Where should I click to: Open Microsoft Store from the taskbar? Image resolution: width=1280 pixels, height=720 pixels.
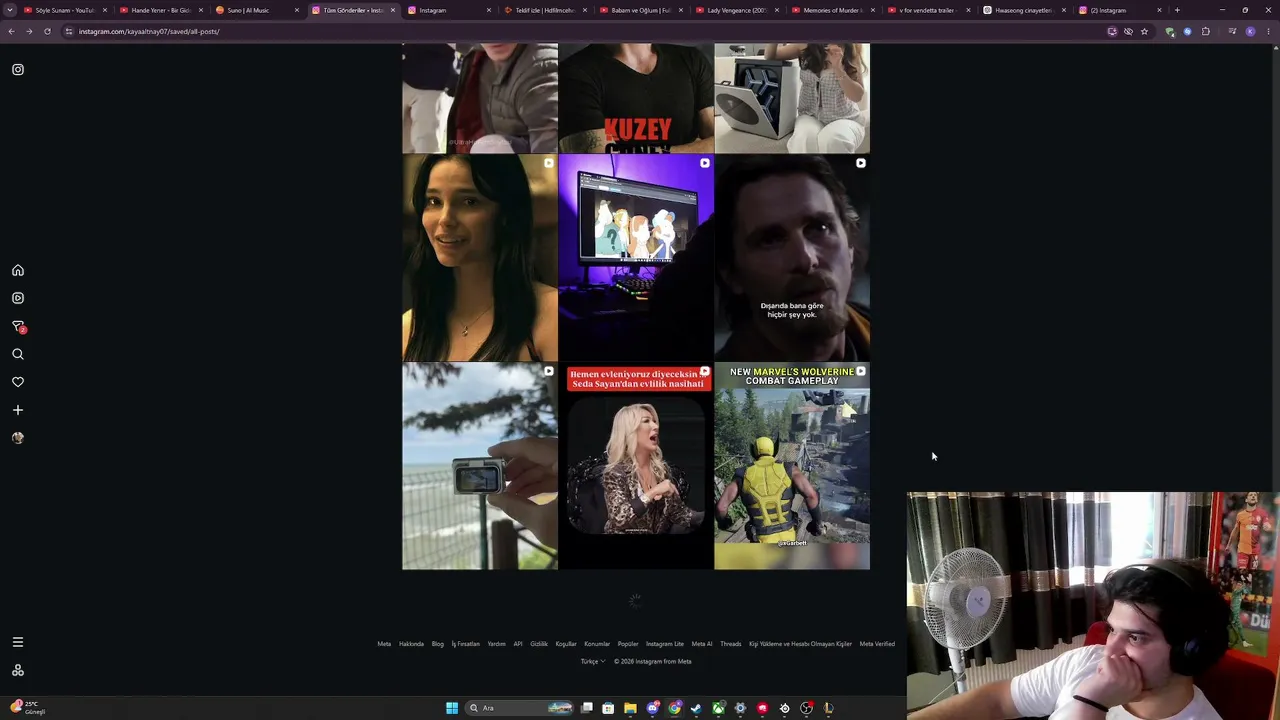click(x=608, y=708)
